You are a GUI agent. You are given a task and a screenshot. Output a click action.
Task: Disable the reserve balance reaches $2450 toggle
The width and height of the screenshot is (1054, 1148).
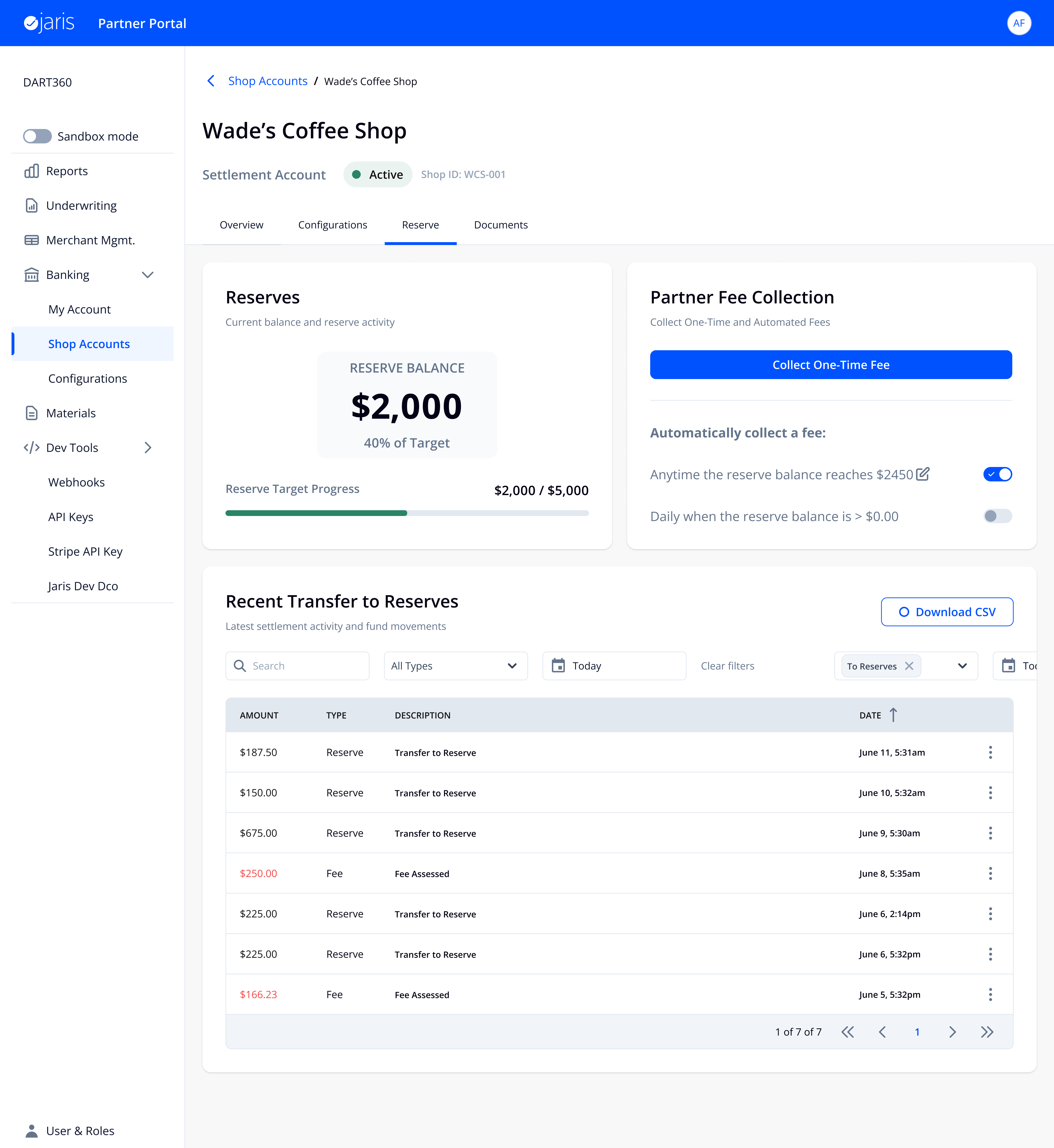pos(997,474)
